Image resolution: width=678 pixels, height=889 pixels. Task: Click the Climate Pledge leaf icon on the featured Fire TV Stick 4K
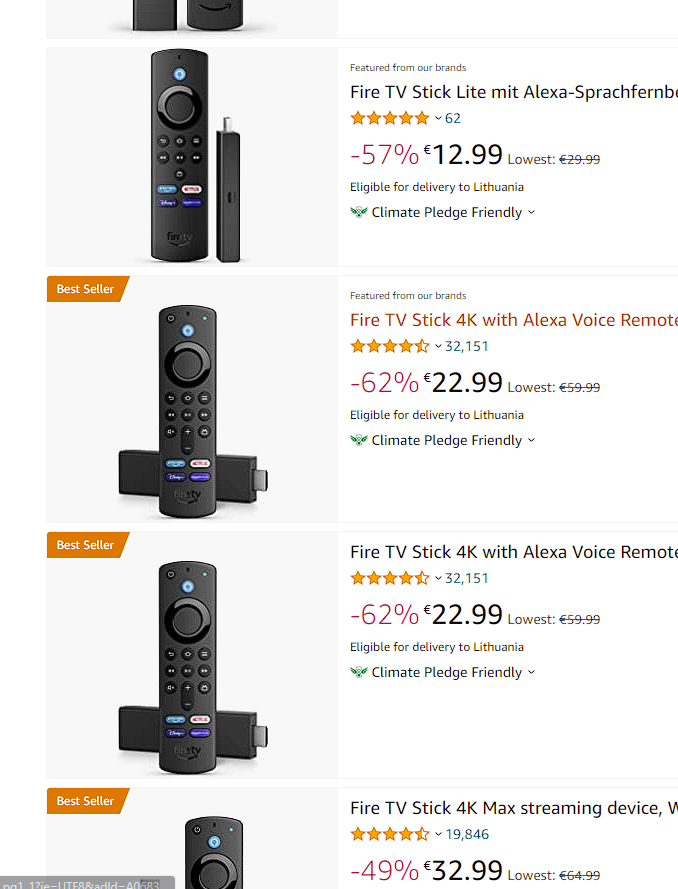[359, 440]
